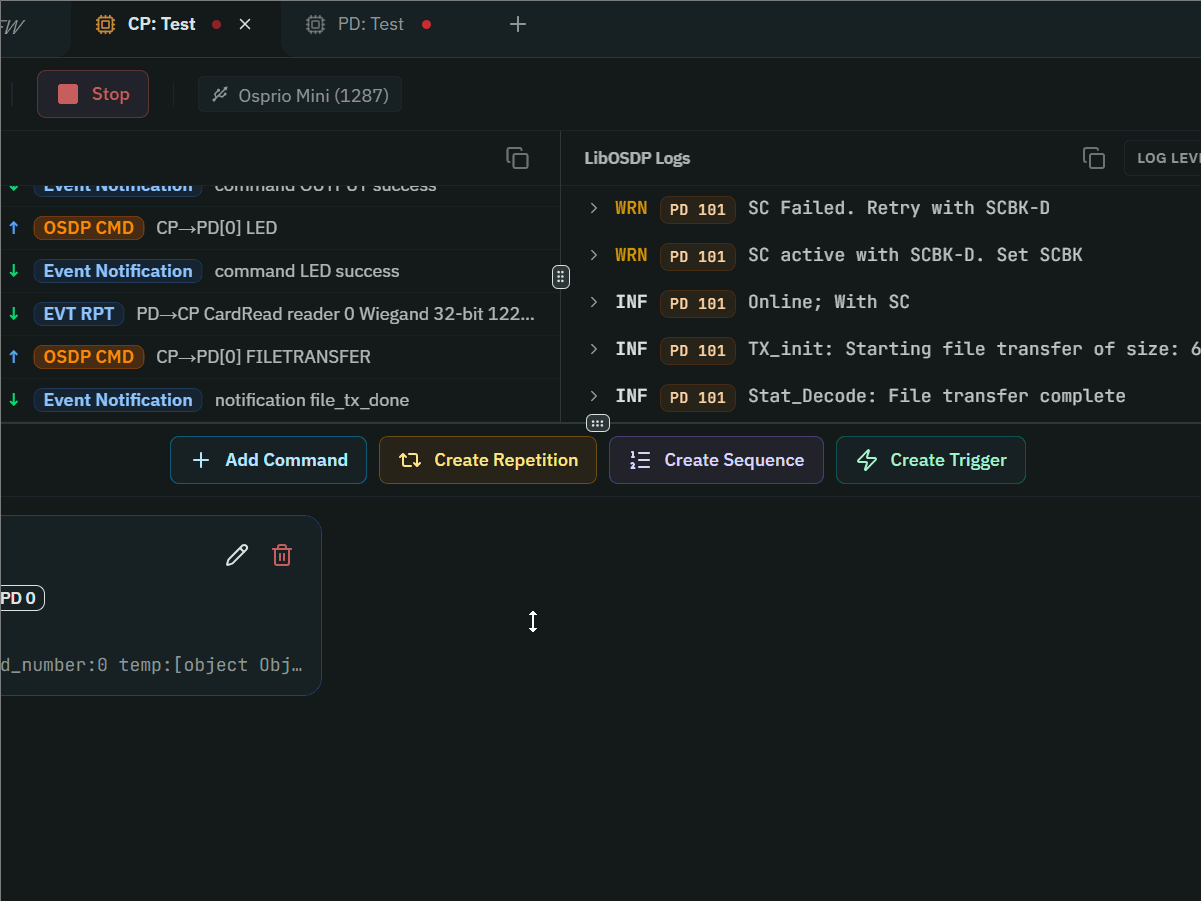Click Create Sequence button

(x=716, y=460)
